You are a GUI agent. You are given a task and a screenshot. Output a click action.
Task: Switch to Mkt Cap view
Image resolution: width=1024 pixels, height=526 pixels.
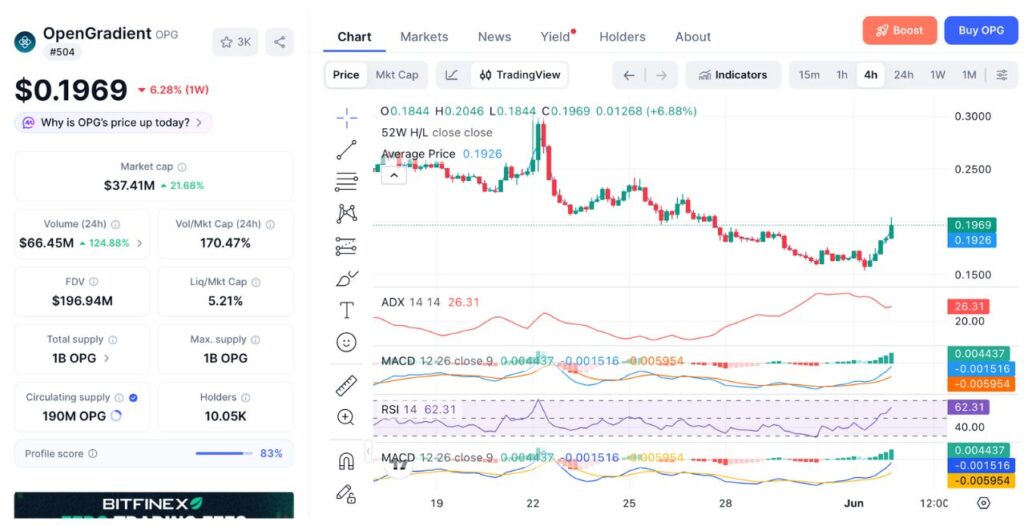click(396, 75)
